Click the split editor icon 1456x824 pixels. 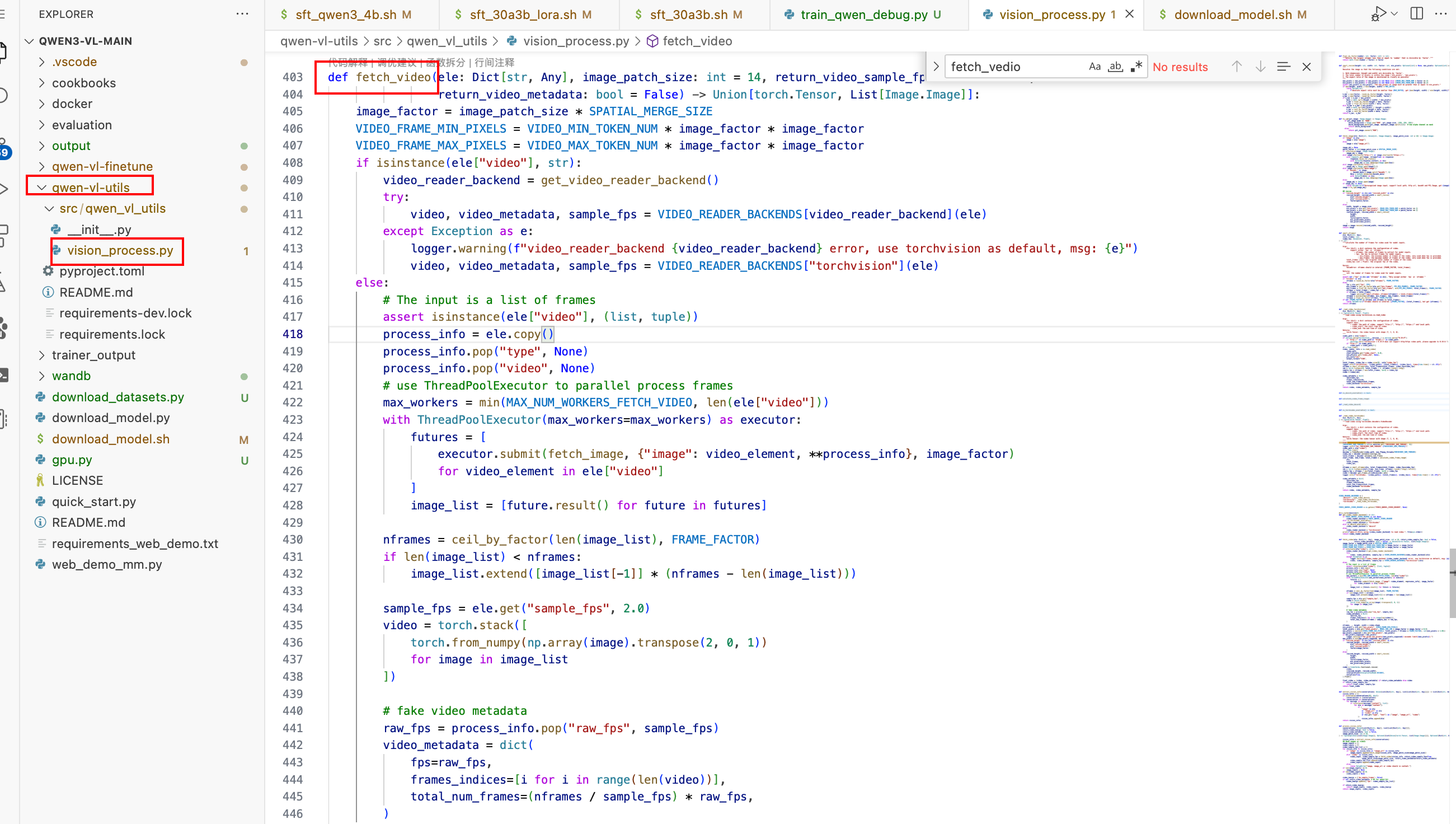click(1416, 13)
